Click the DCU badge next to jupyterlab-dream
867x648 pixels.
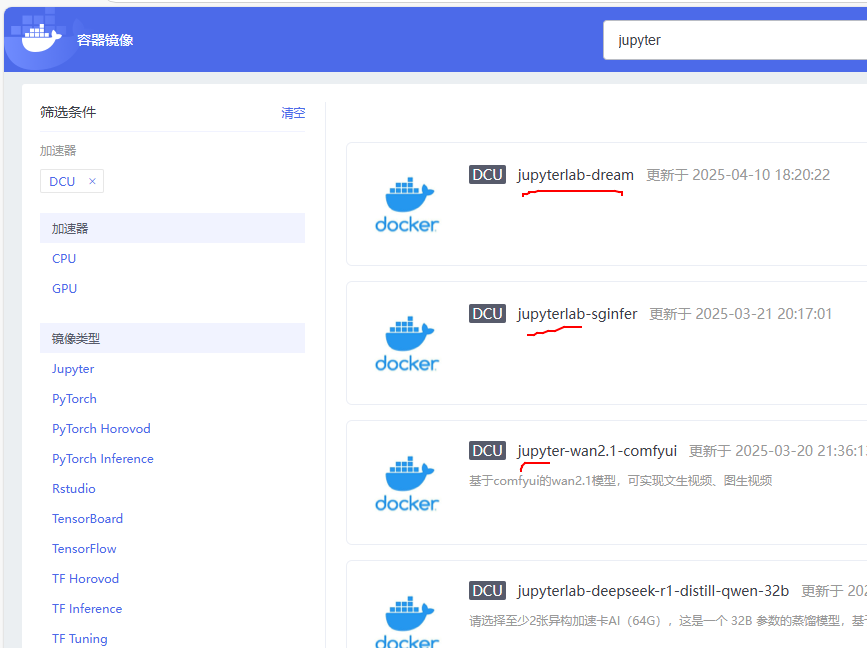tap(487, 175)
